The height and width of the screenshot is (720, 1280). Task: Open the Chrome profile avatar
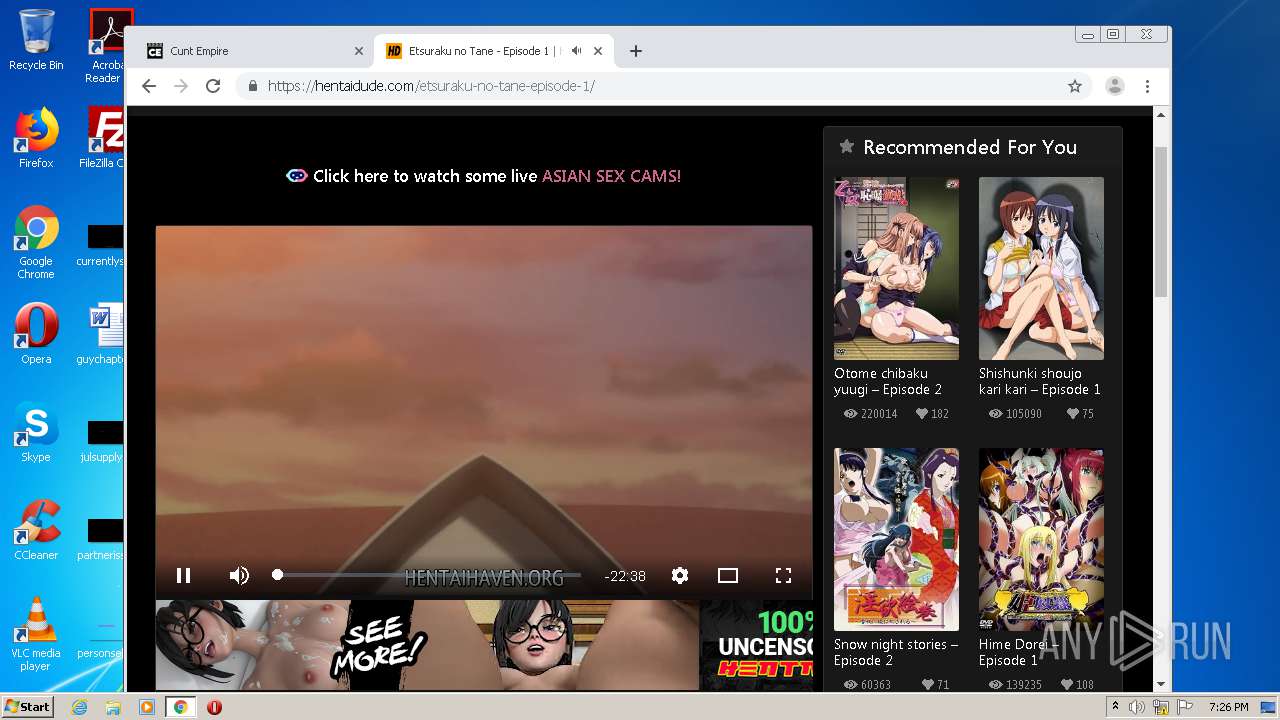(x=1115, y=86)
